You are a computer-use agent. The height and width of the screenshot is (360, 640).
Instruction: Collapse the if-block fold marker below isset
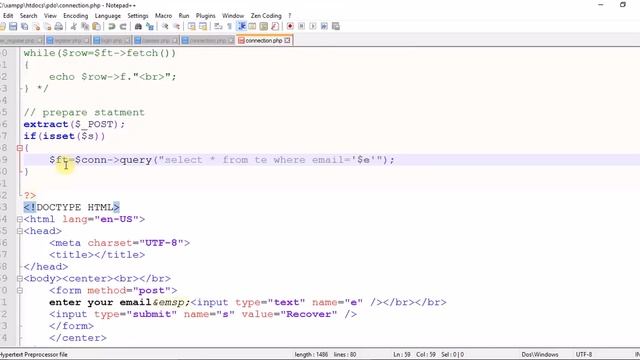click(x=20, y=148)
